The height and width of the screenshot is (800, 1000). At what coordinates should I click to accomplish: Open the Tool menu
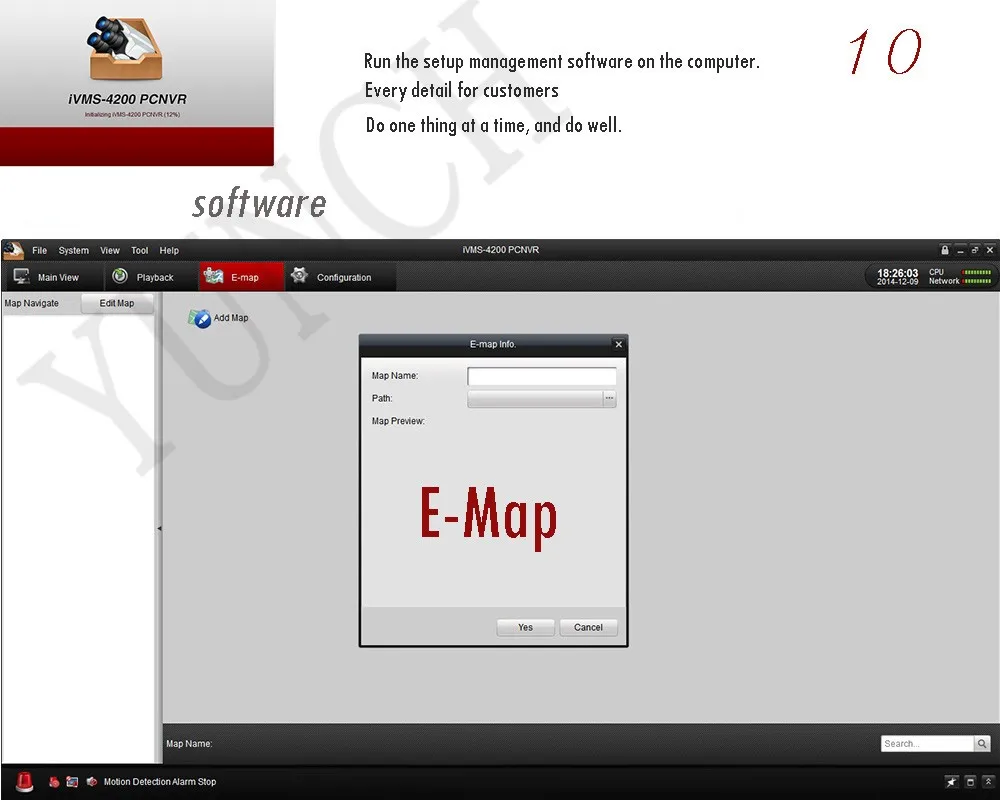click(140, 250)
